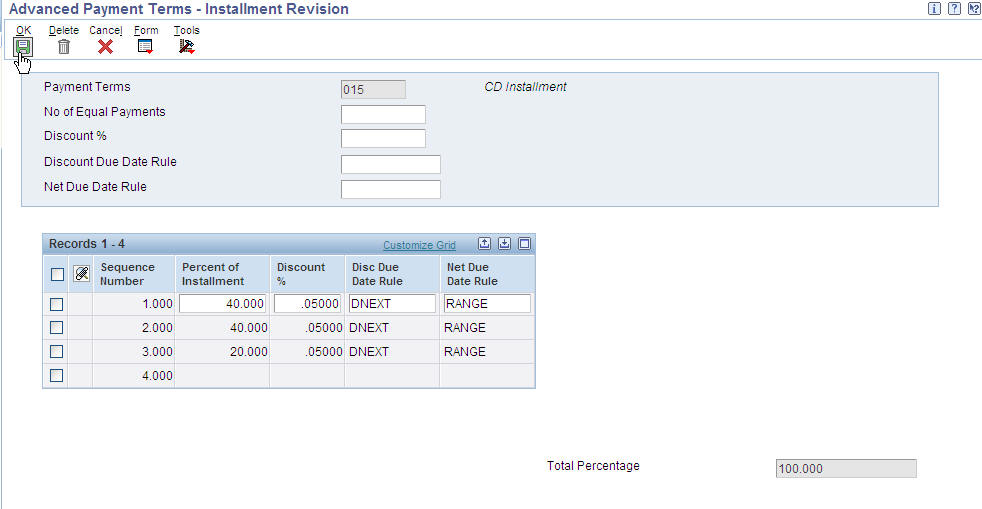Click the Customize Grid link
The width and height of the screenshot is (982, 509).
pos(420,245)
